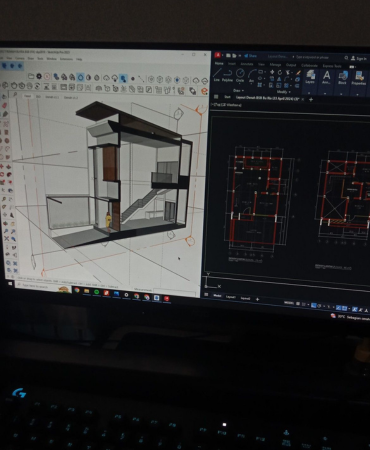Click the Rotate tool in AutoCAD Modify panel
Image resolution: width=370 pixels, height=450 pixels.
pyautogui.click(x=279, y=72)
